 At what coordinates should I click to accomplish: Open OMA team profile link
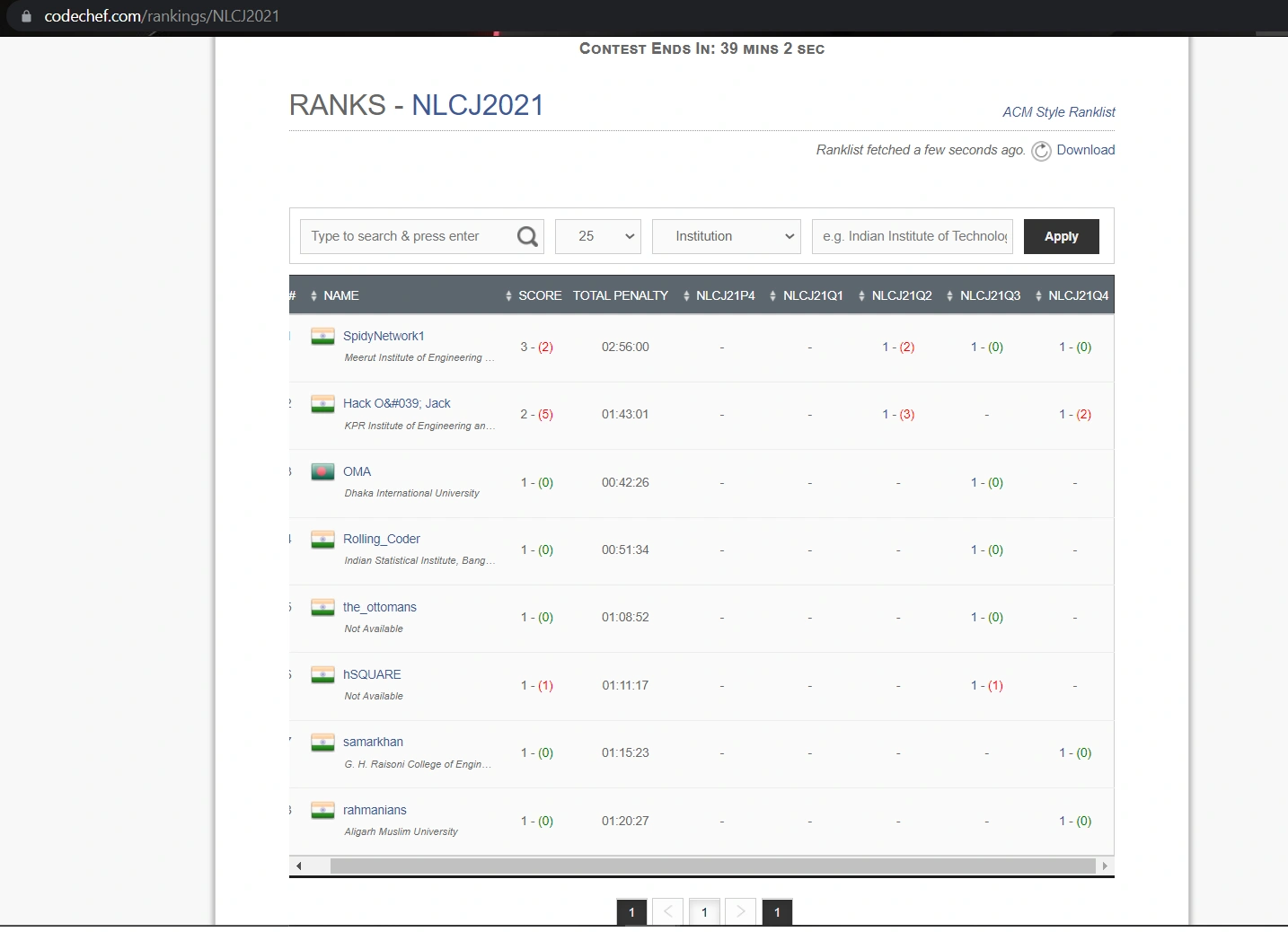pos(357,471)
